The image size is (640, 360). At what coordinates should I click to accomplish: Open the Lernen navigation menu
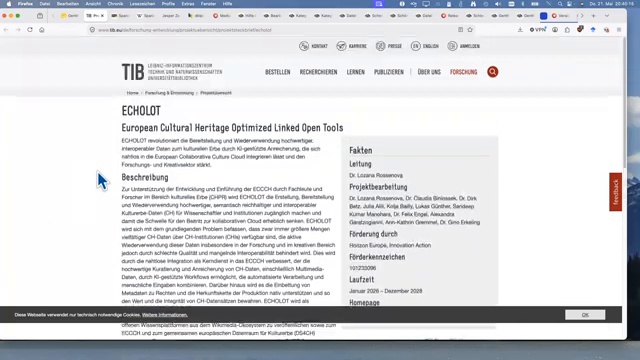356,72
